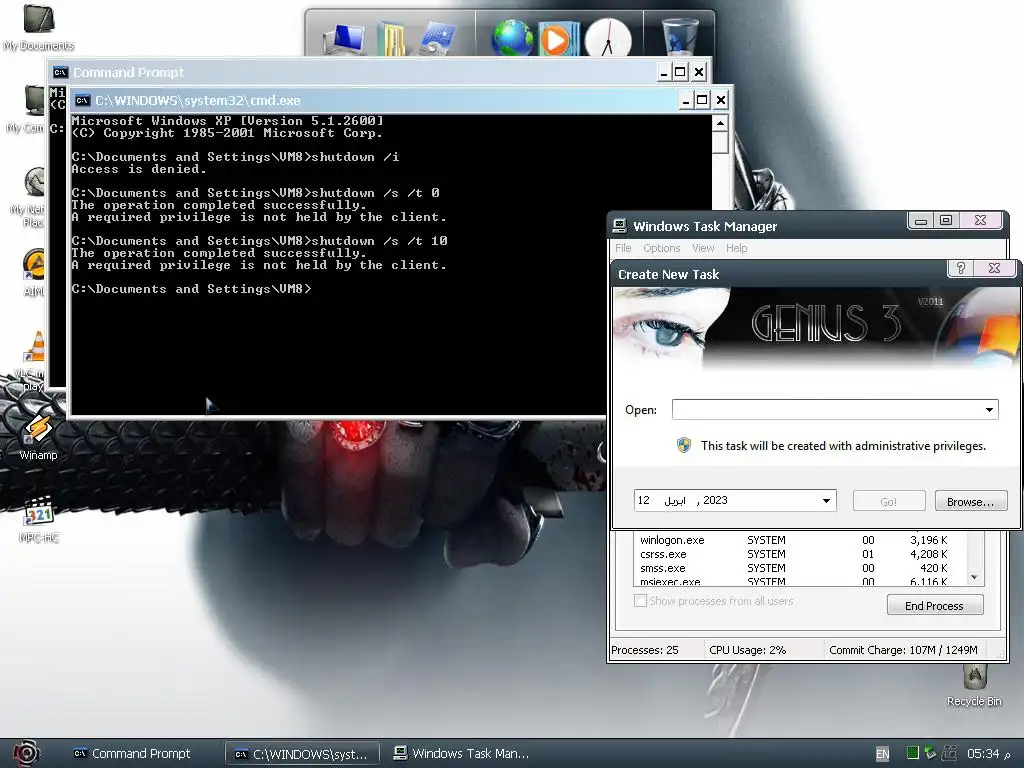
Task: Launch the orange media player icon in the dock
Action: [557, 39]
